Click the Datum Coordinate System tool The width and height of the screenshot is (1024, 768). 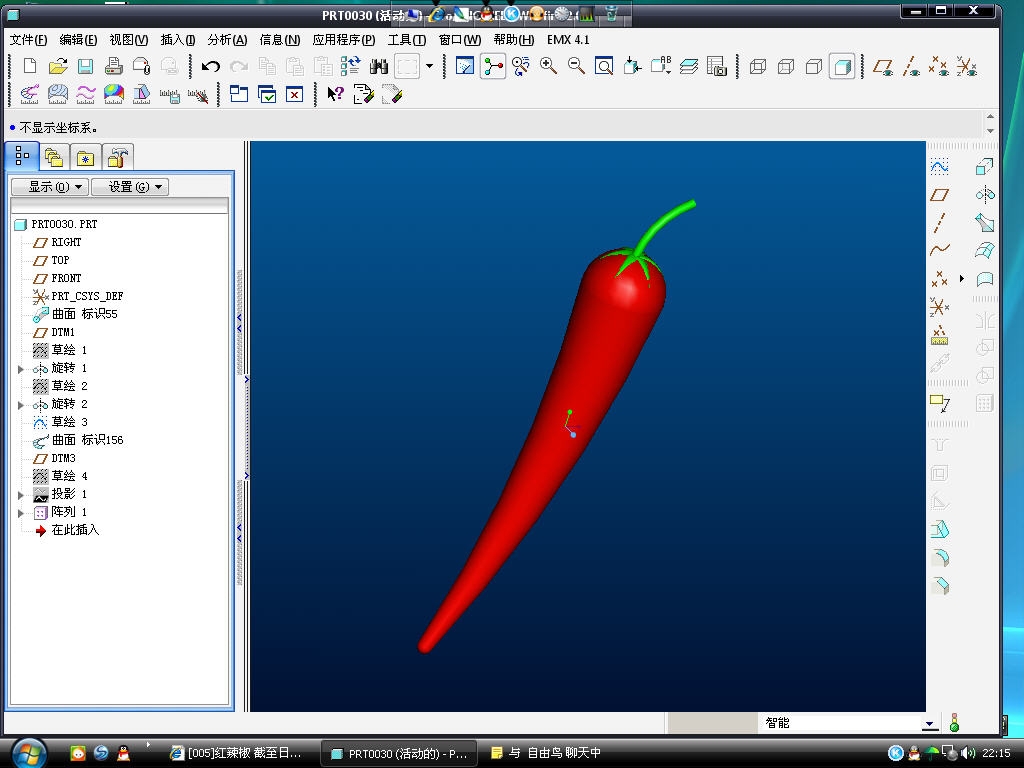[x=939, y=307]
